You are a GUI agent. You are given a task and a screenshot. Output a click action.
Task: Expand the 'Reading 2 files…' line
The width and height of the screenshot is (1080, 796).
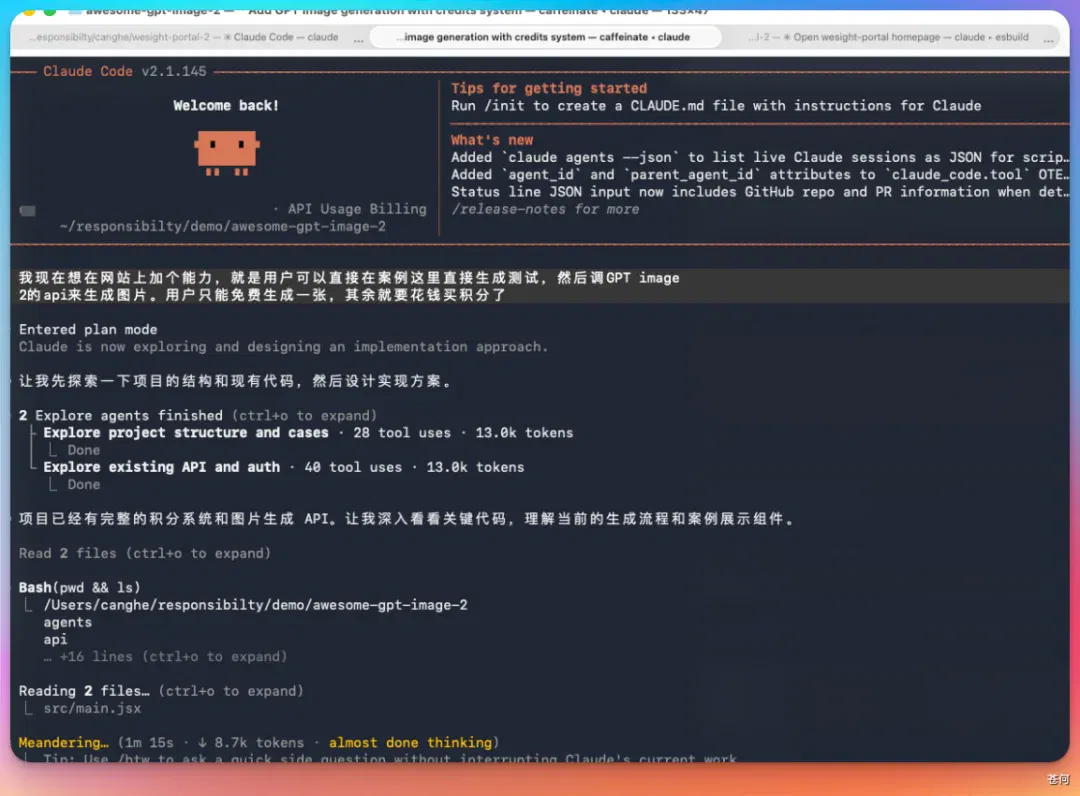click(x=160, y=691)
